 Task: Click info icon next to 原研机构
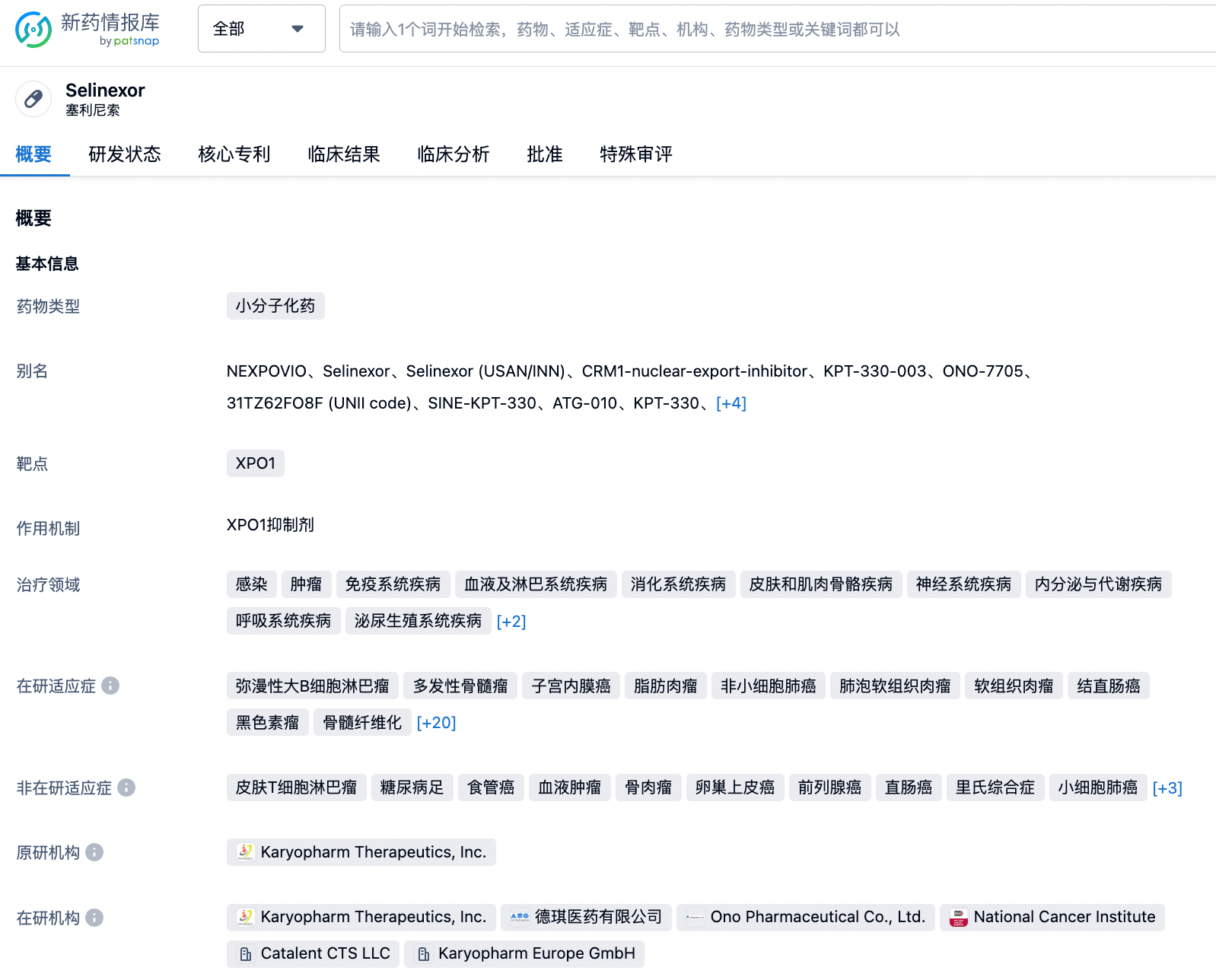(94, 852)
